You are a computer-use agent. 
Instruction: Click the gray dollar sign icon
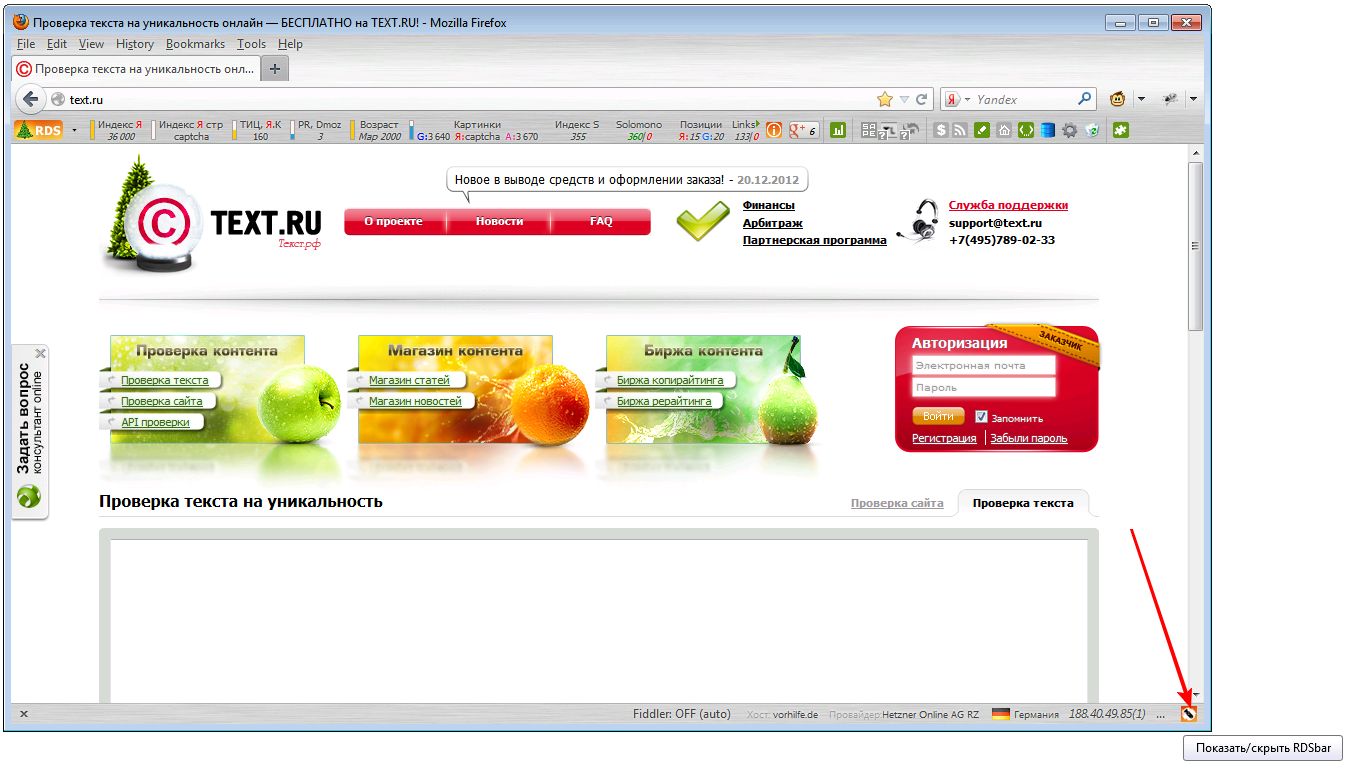pos(941,130)
